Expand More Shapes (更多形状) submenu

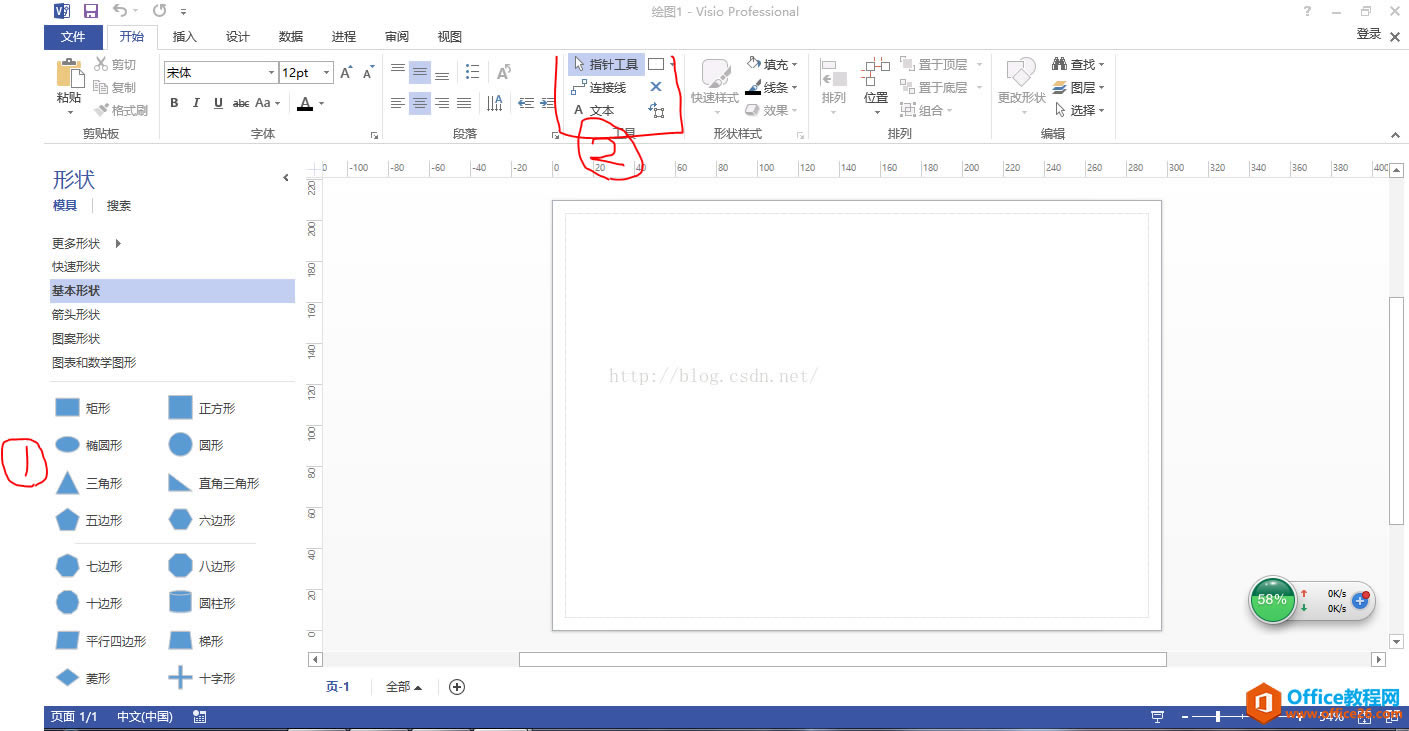point(118,243)
